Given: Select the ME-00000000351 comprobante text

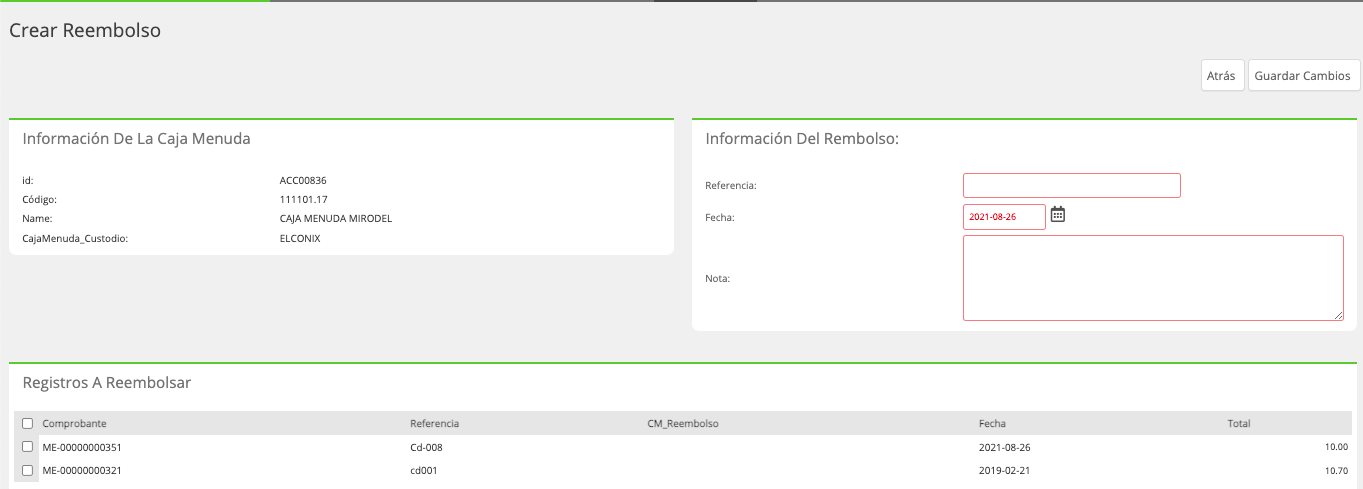Looking at the screenshot, I should pos(82,447).
